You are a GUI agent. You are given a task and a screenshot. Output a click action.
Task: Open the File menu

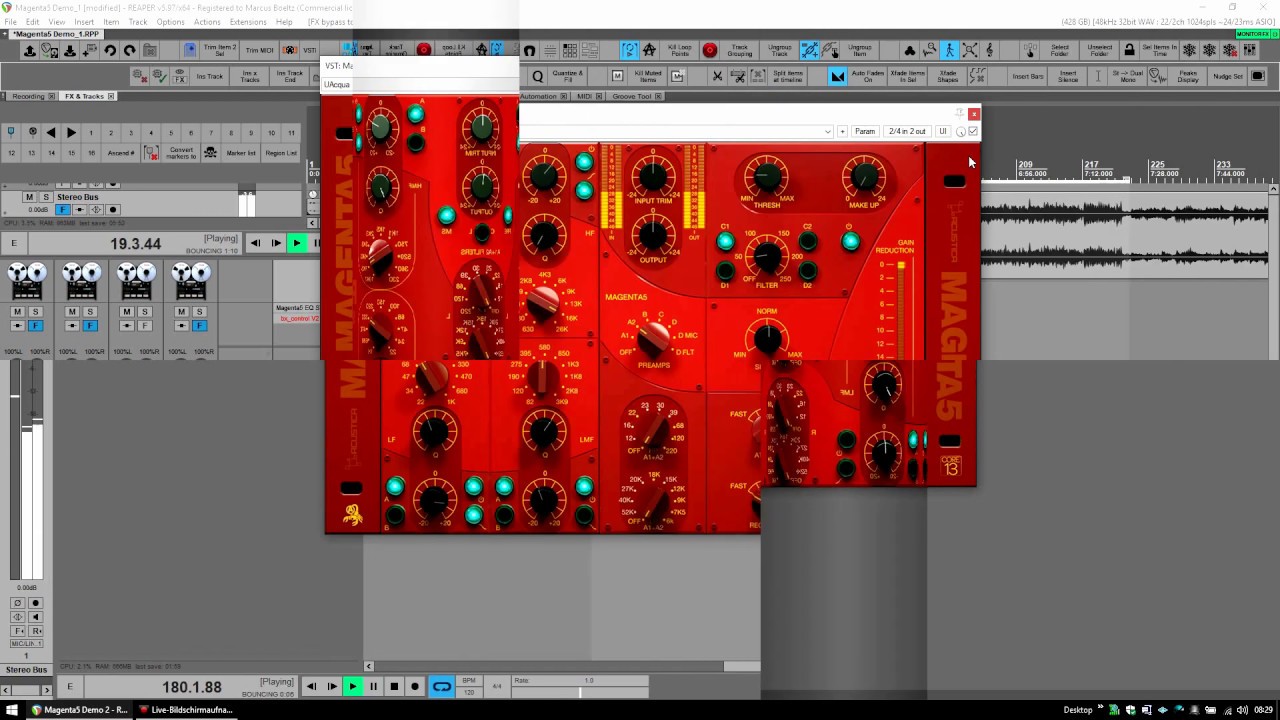(x=11, y=22)
